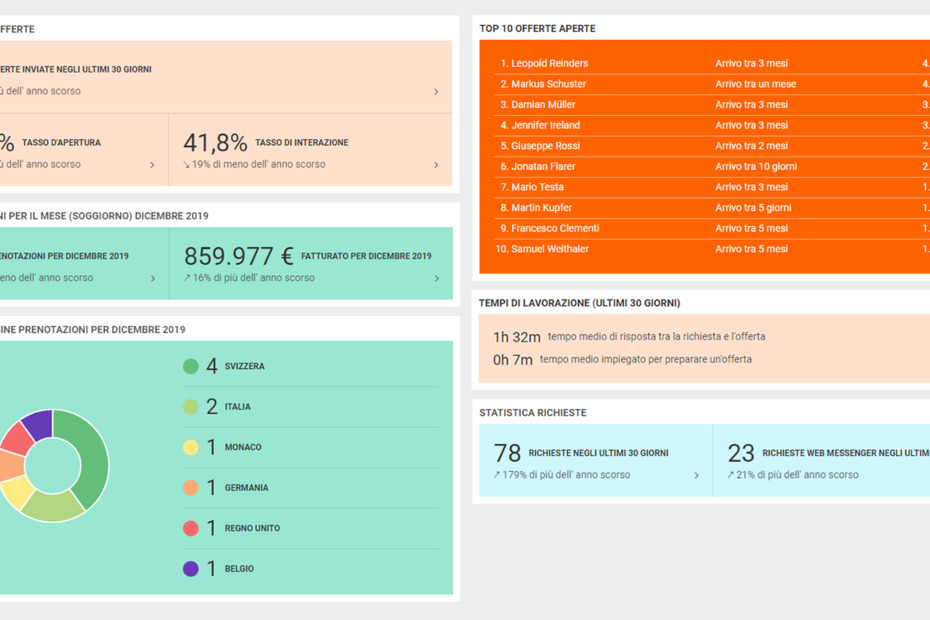The image size is (930, 620).
Task: Click 'Arrivo tra 2 mesi' in Giuseppe Rossi row
Action: tap(751, 146)
